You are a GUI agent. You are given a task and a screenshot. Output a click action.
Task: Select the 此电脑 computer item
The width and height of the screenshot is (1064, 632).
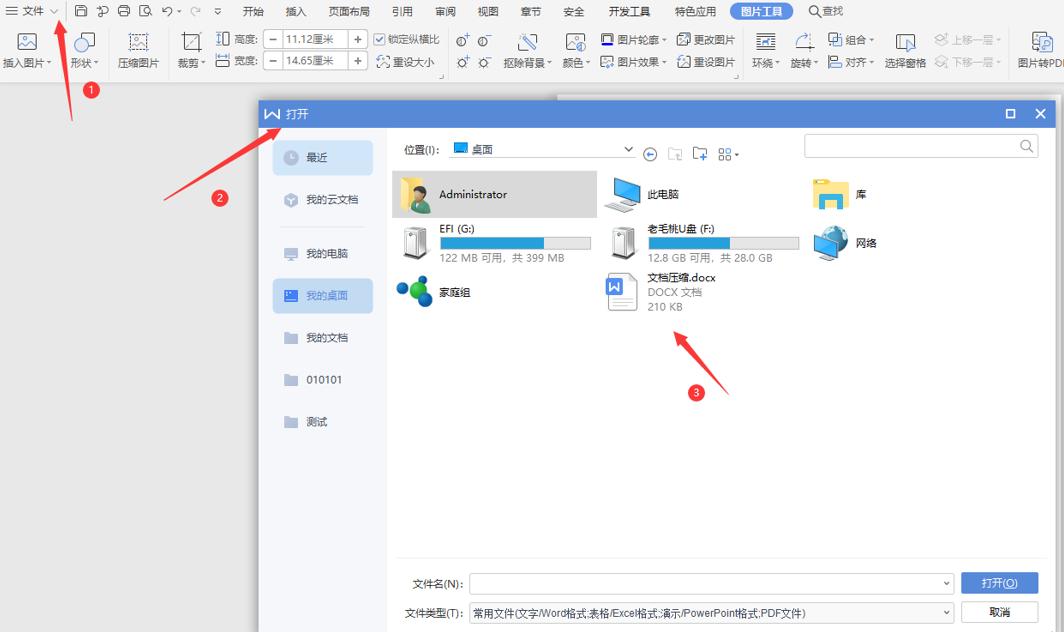pos(645,194)
